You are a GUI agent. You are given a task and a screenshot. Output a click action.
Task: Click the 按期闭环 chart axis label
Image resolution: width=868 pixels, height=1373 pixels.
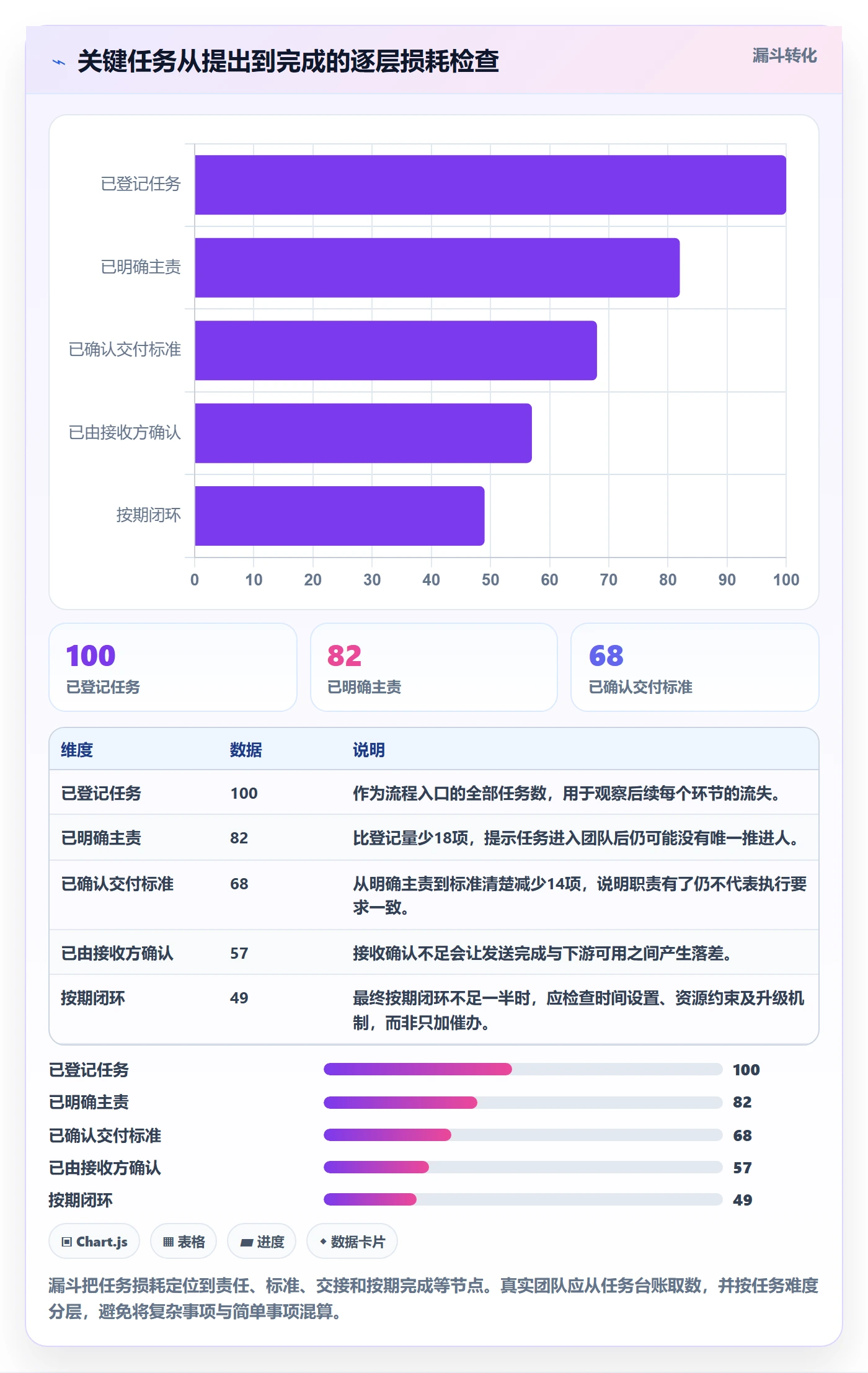click(x=149, y=515)
